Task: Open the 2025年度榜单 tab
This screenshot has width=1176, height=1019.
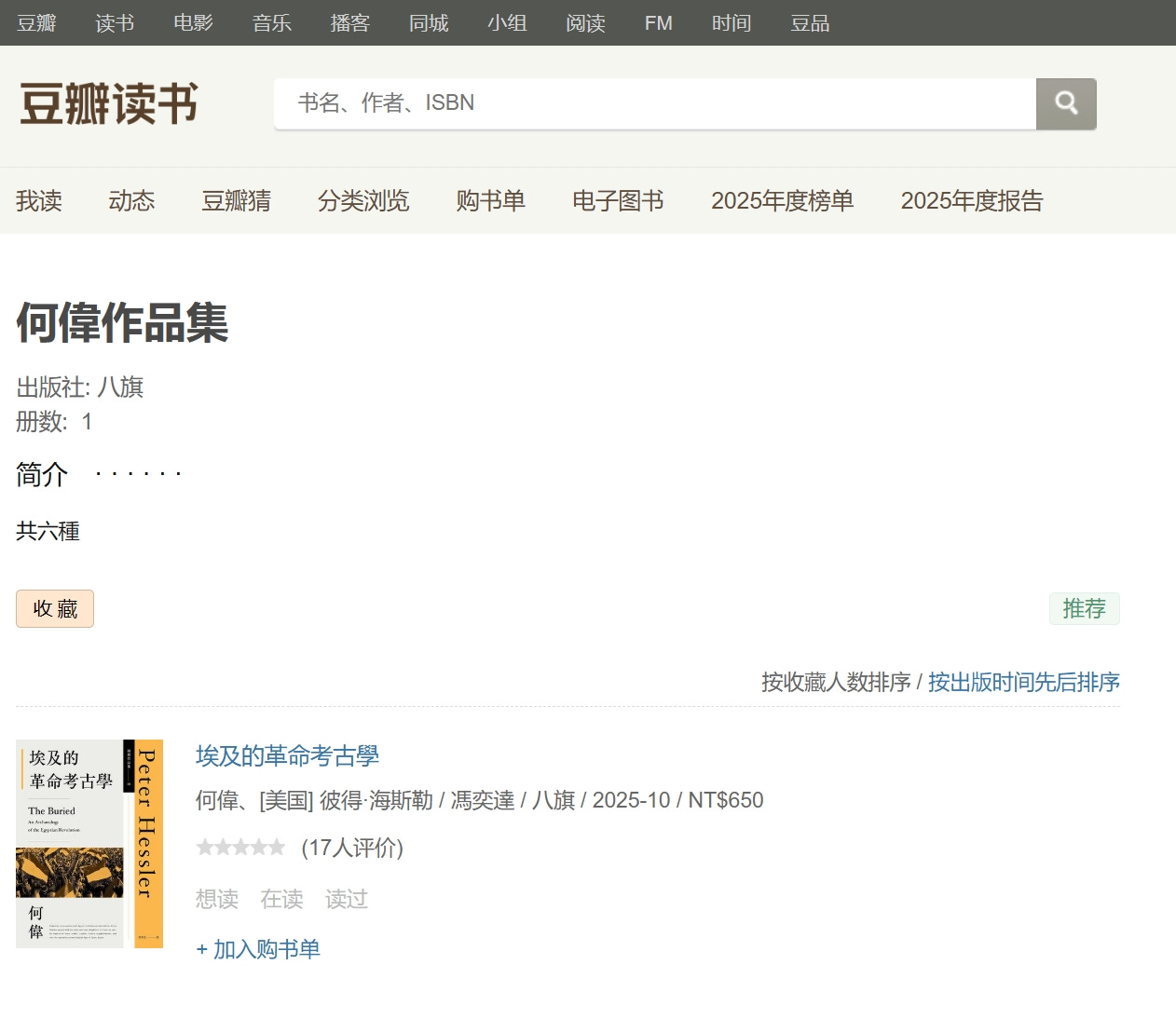Action: 783,201
